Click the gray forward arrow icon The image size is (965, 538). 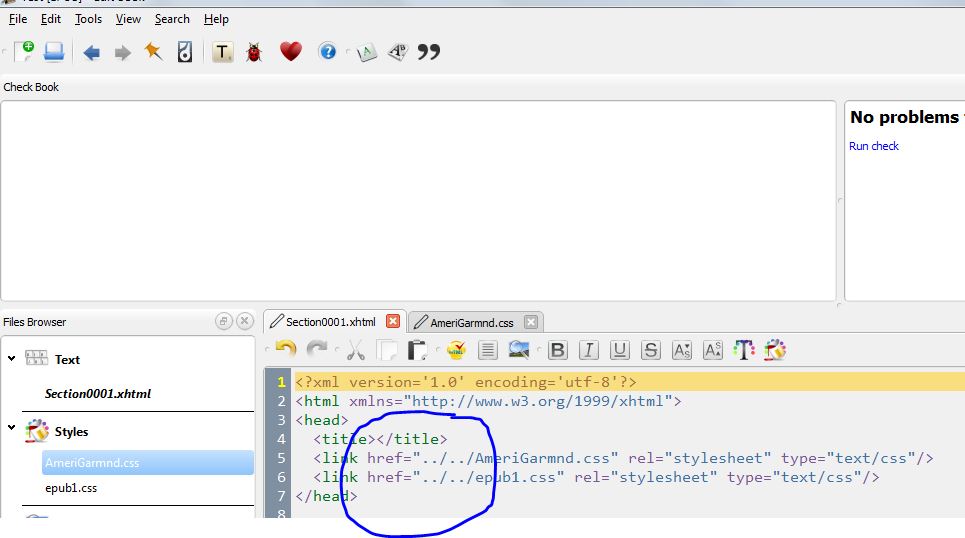122,53
